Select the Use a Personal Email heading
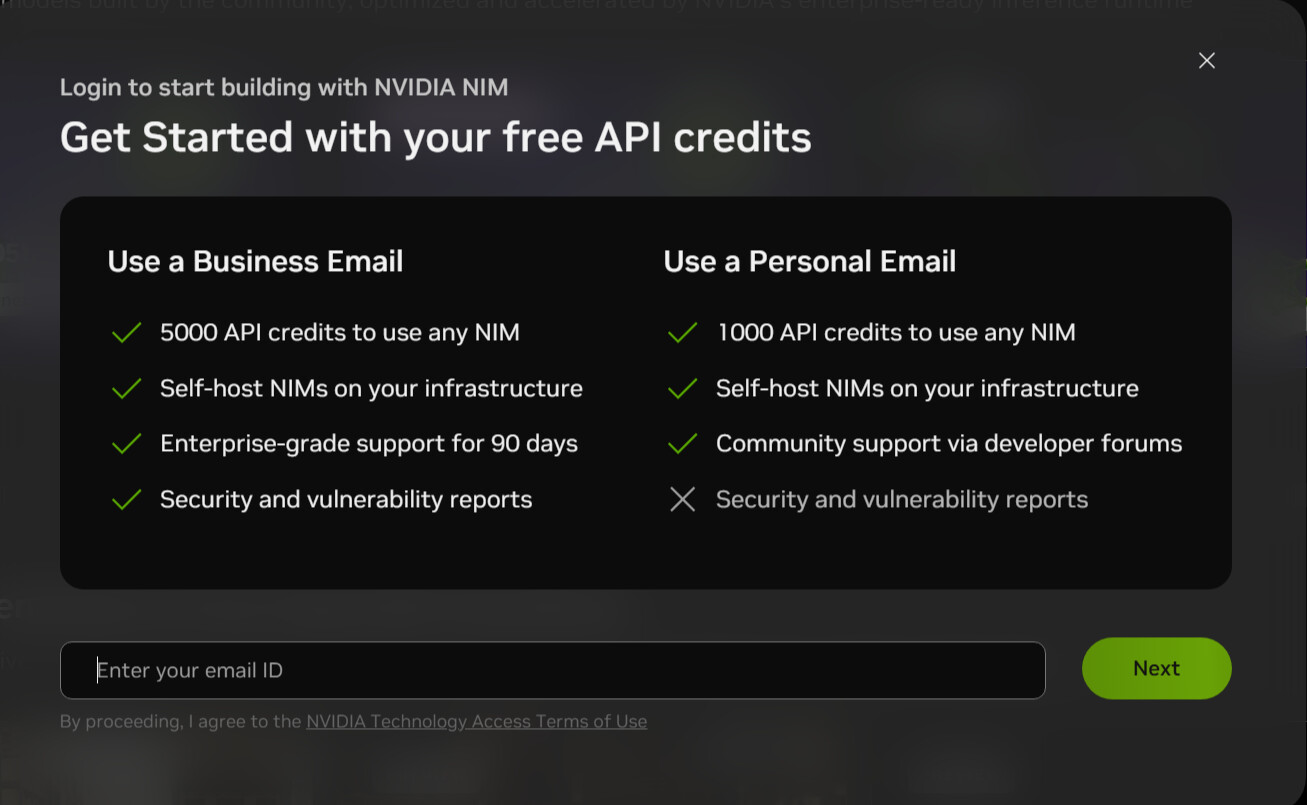This screenshot has width=1307, height=805. click(x=810, y=261)
